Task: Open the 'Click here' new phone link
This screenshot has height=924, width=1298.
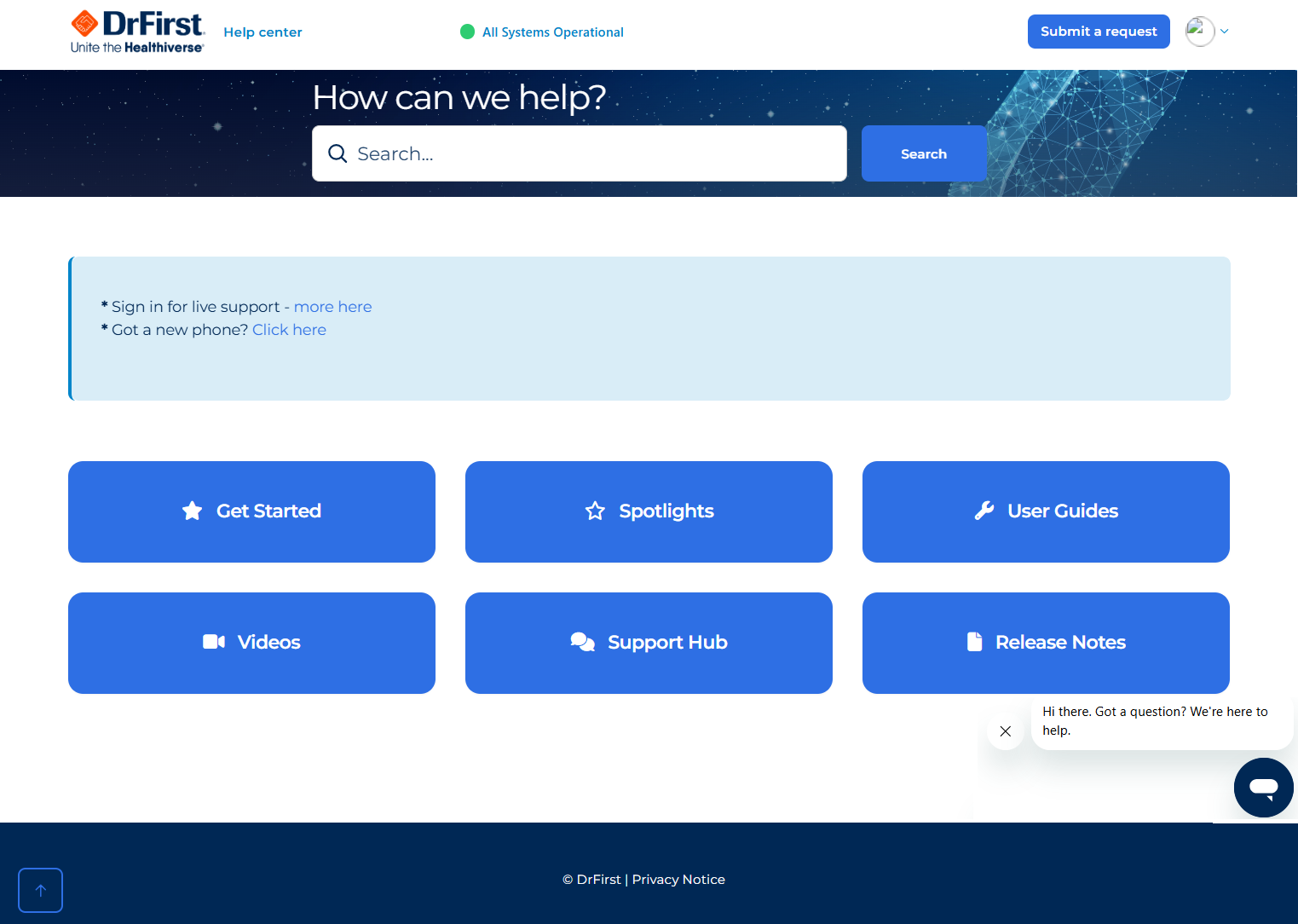Action: 289,330
